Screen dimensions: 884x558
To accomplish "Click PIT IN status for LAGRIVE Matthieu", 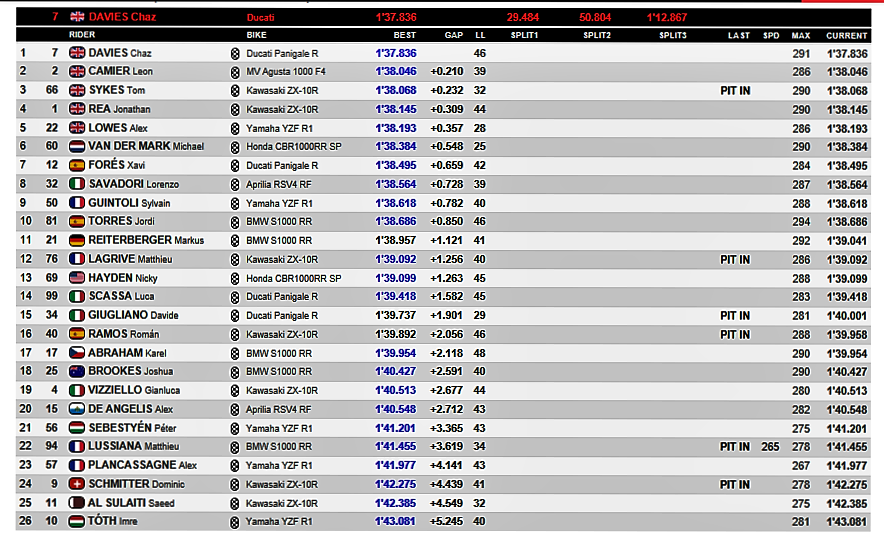I will 735,260.
